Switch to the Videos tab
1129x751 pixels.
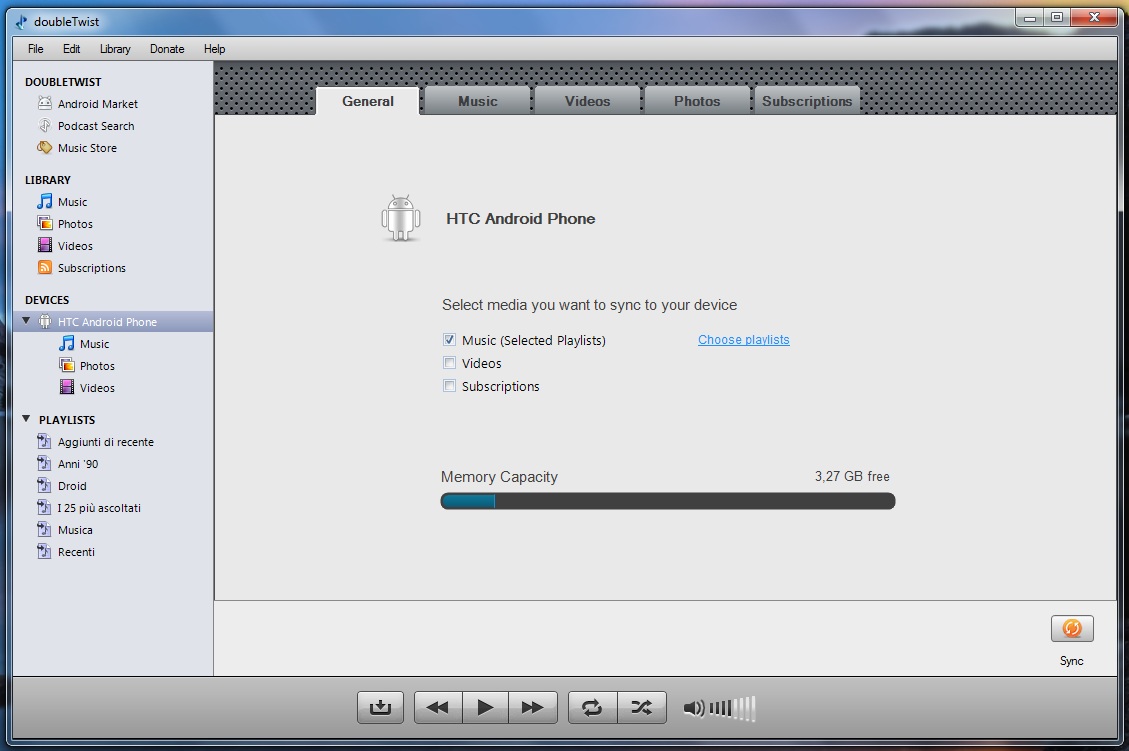click(x=588, y=101)
